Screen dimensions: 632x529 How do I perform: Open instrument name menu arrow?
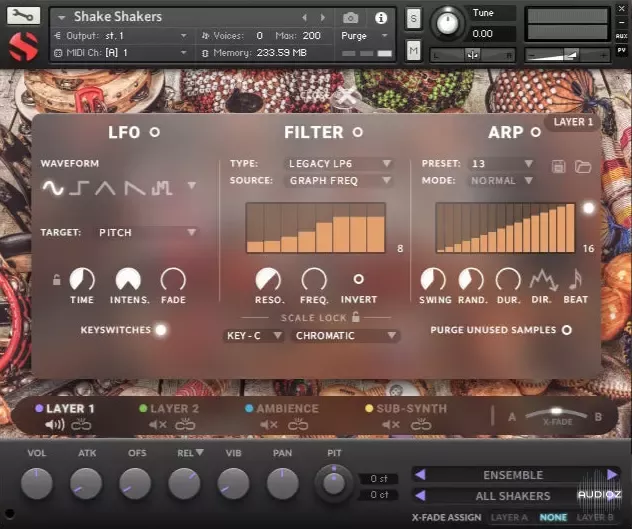coord(61,18)
